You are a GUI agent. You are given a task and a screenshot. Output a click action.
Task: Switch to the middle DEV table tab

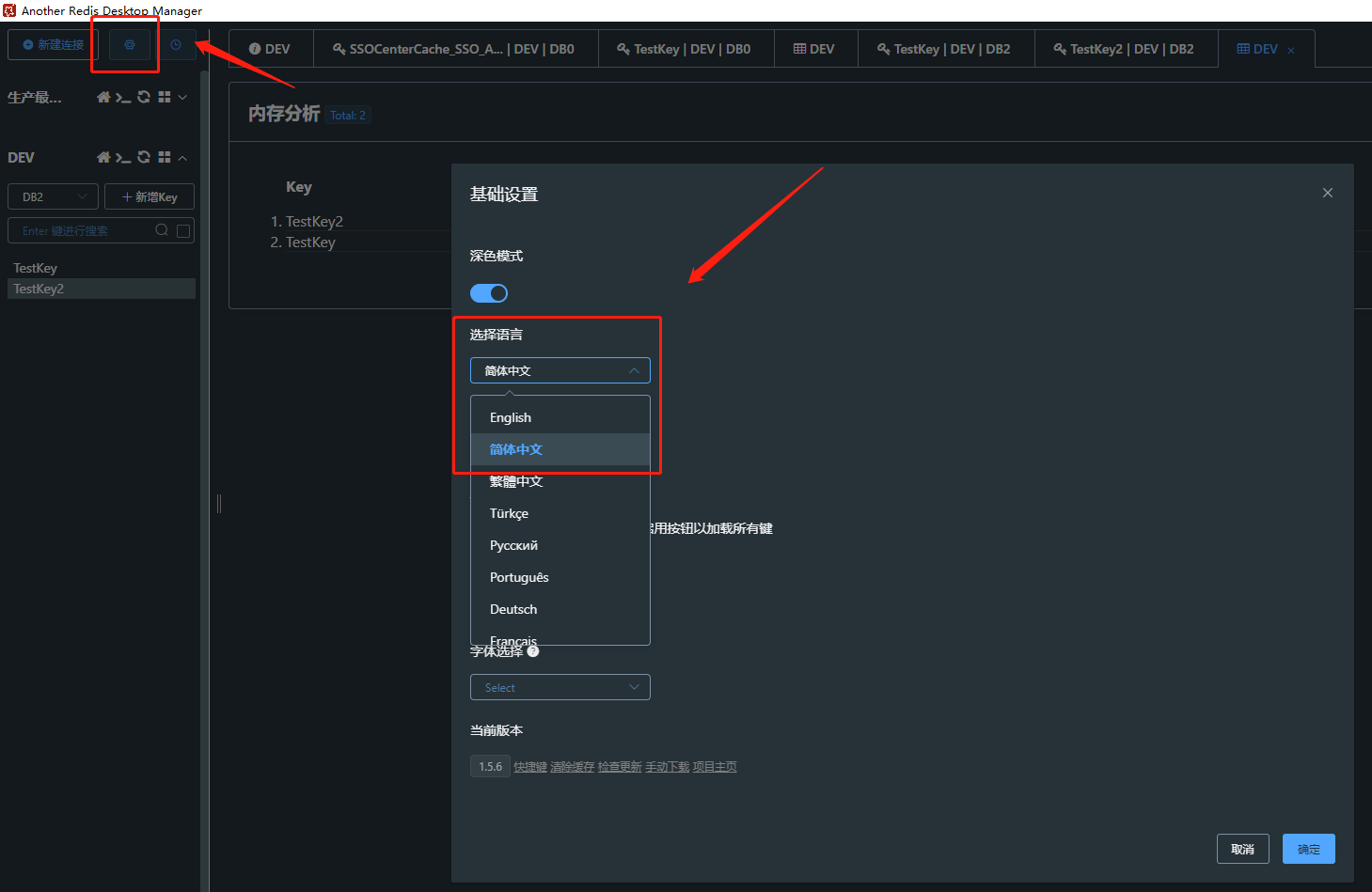pyautogui.click(x=814, y=49)
